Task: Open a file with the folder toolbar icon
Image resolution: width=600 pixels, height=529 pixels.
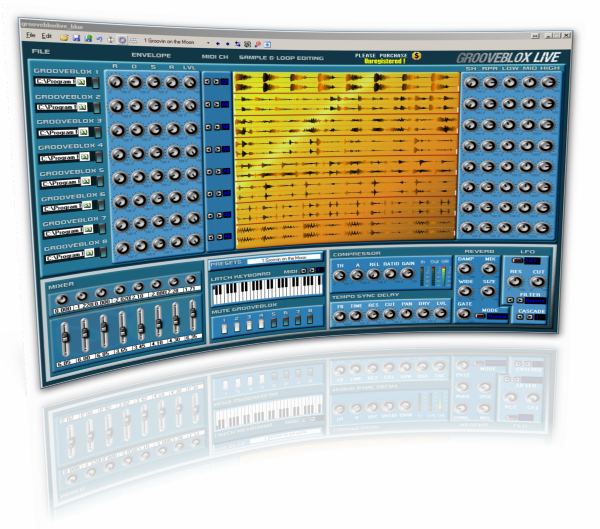Action: point(64,38)
